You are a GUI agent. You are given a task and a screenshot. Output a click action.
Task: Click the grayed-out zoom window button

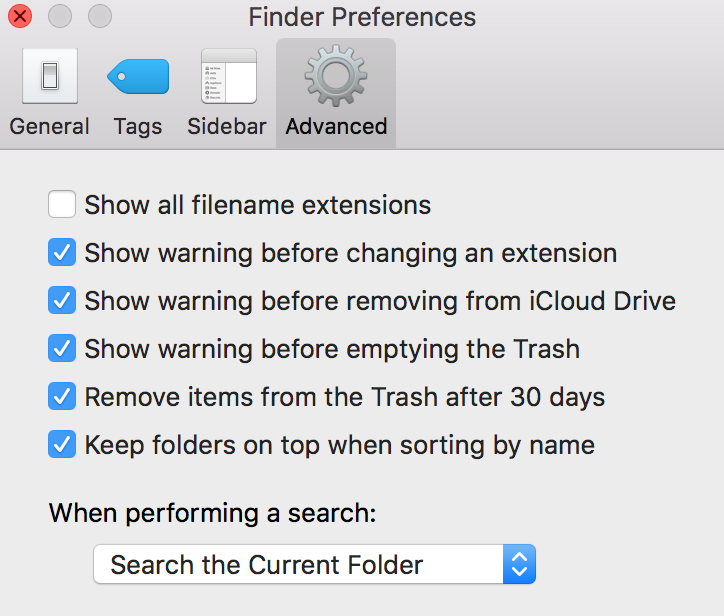coord(100,16)
